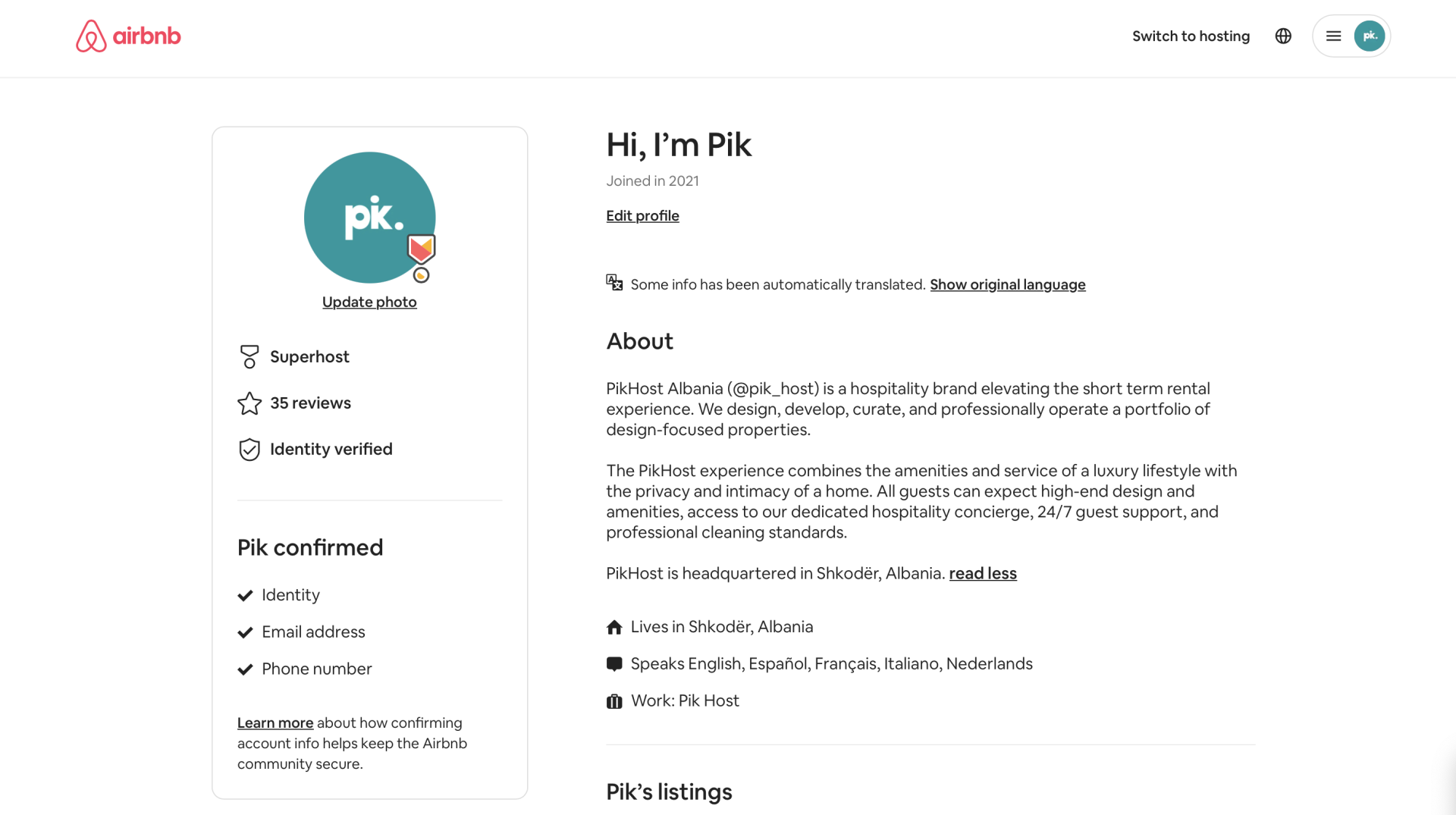
Task: Click the reviews star icon
Action: [249, 403]
